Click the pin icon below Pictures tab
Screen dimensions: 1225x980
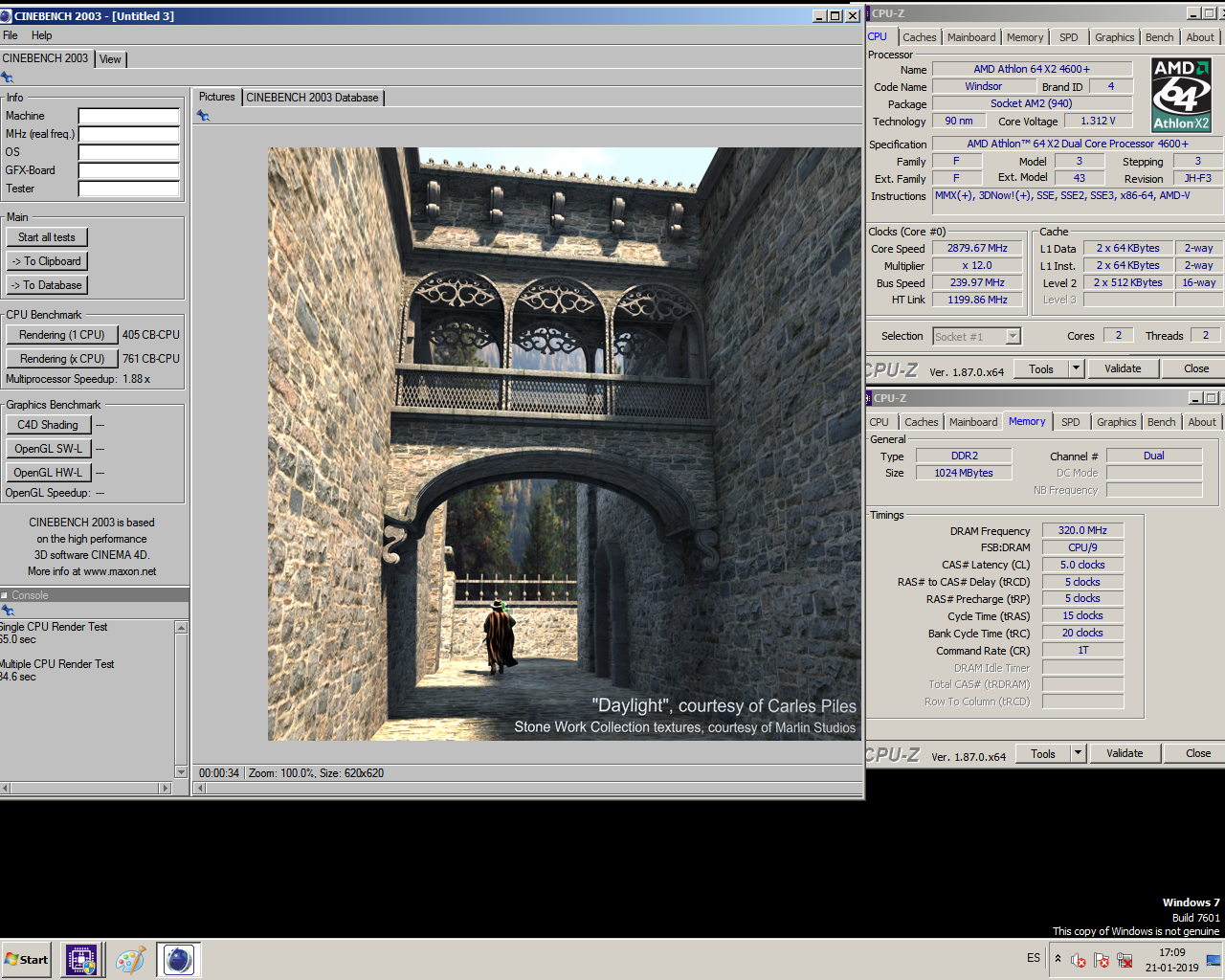203,116
